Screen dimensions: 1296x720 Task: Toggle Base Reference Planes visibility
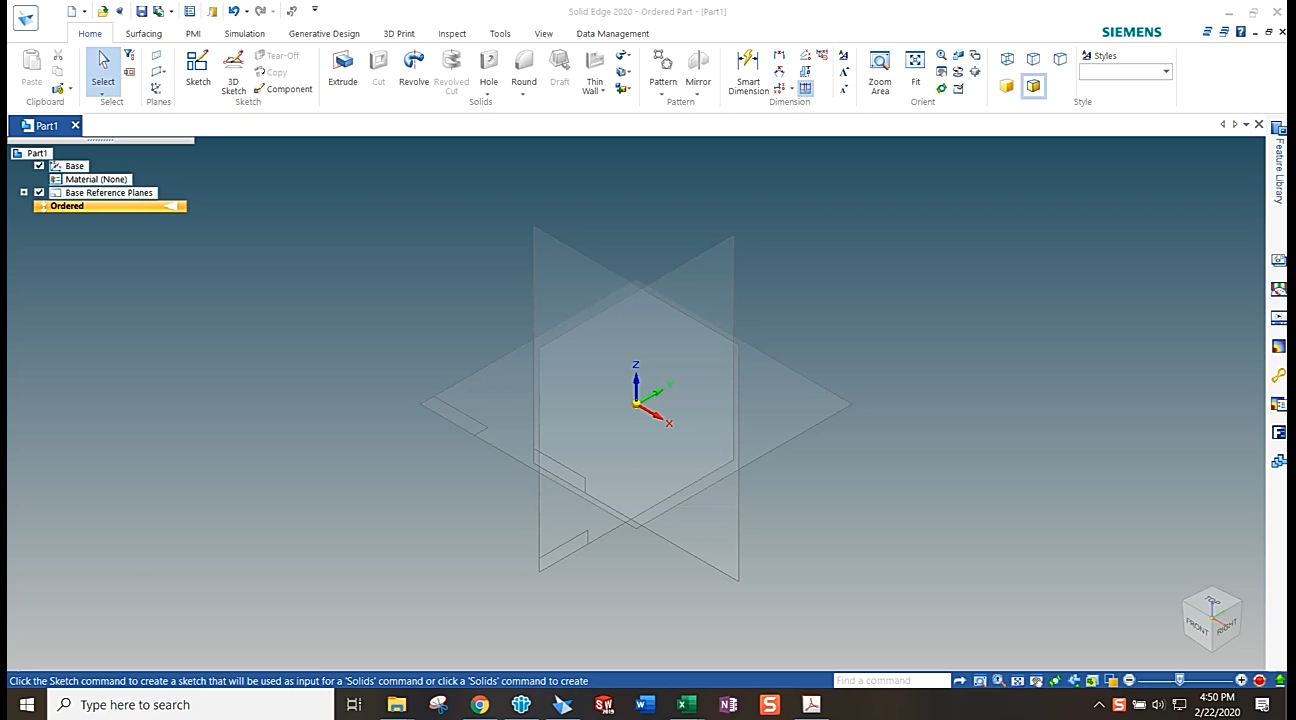pyautogui.click(x=39, y=192)
